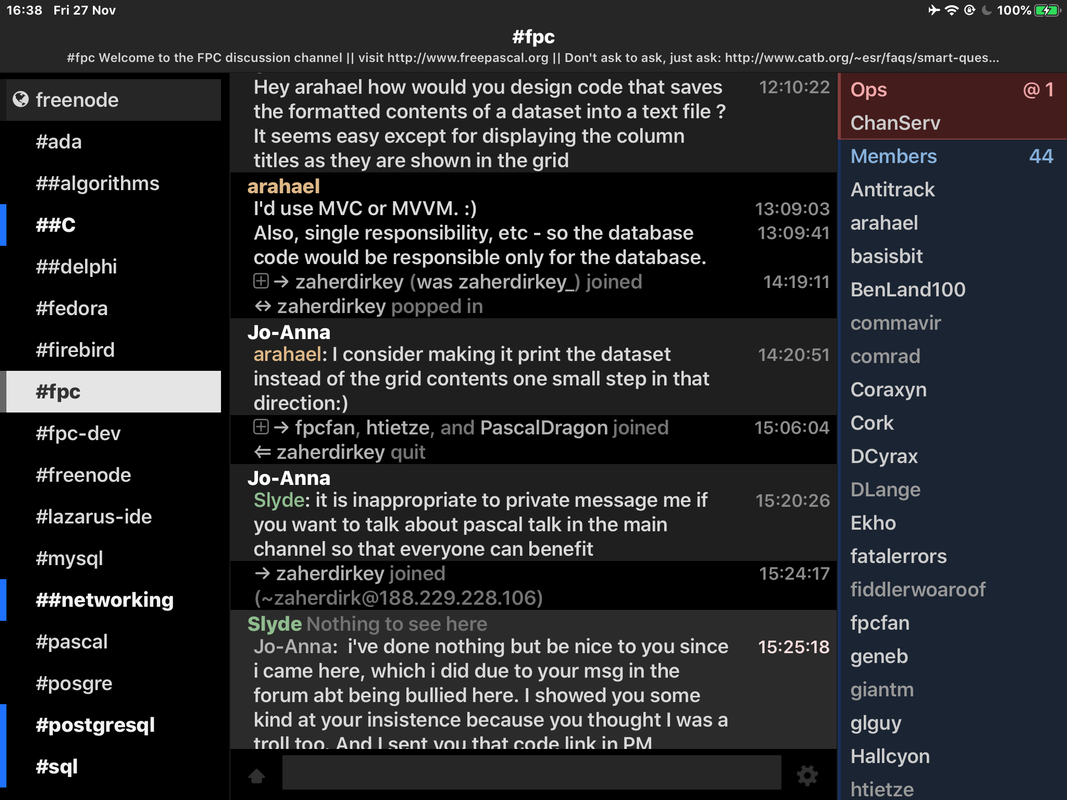
Task: Select member fatalerrors
Action: [953, 556]
